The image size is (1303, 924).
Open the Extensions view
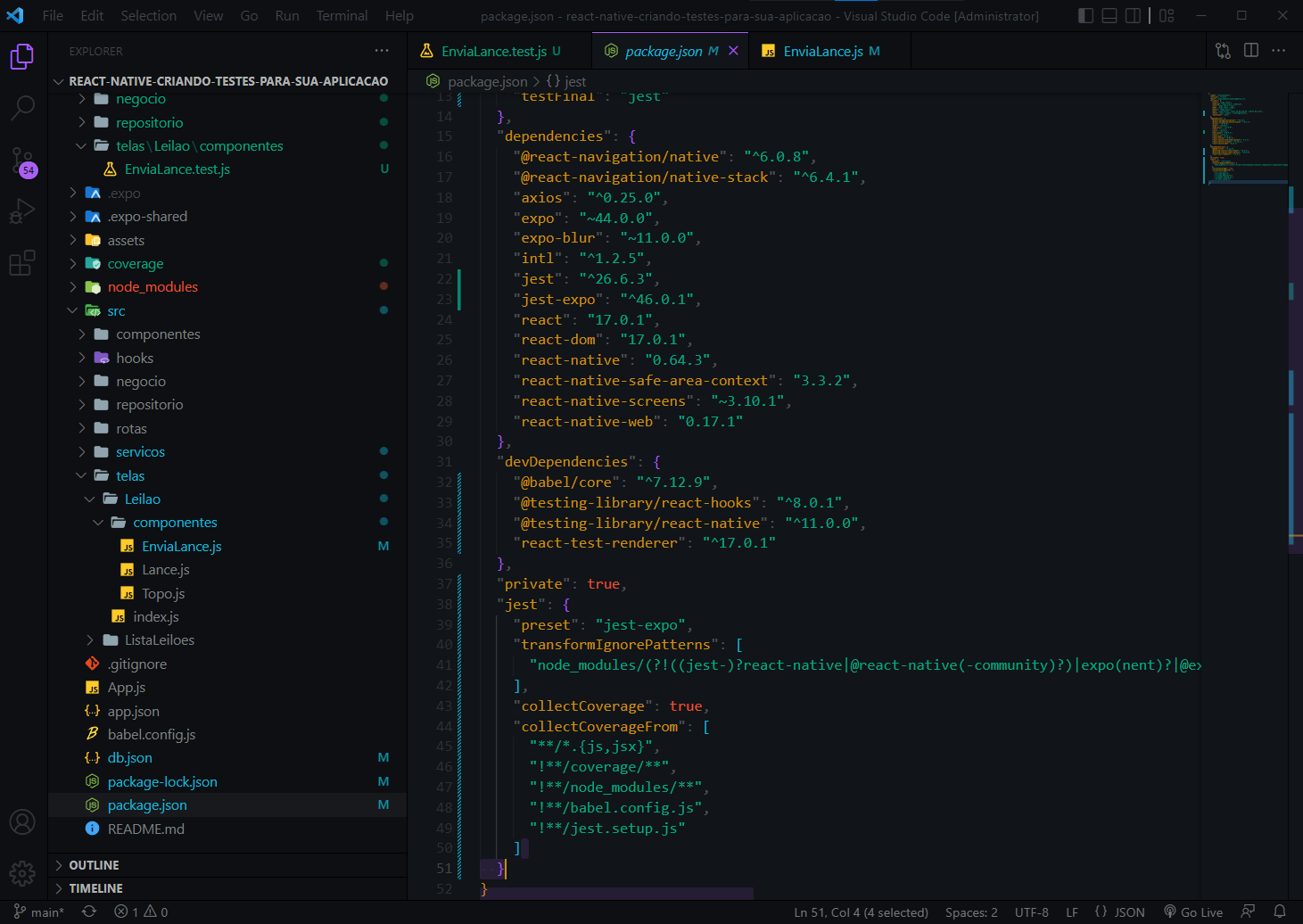22,263
